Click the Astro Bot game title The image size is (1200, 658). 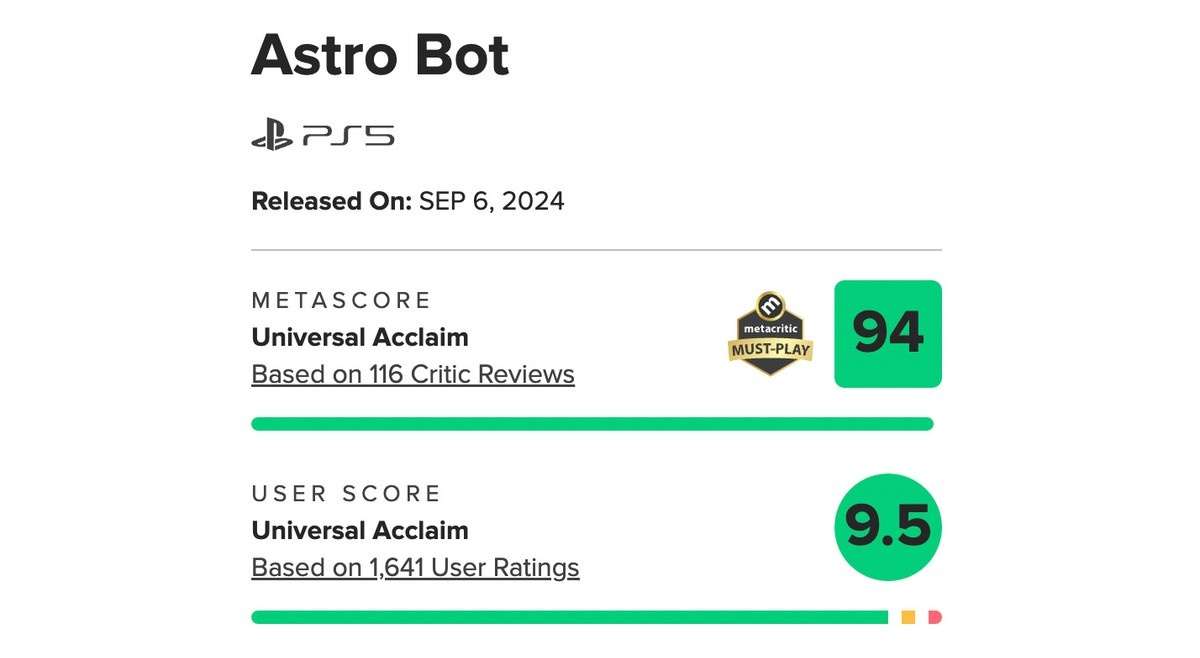380,56
